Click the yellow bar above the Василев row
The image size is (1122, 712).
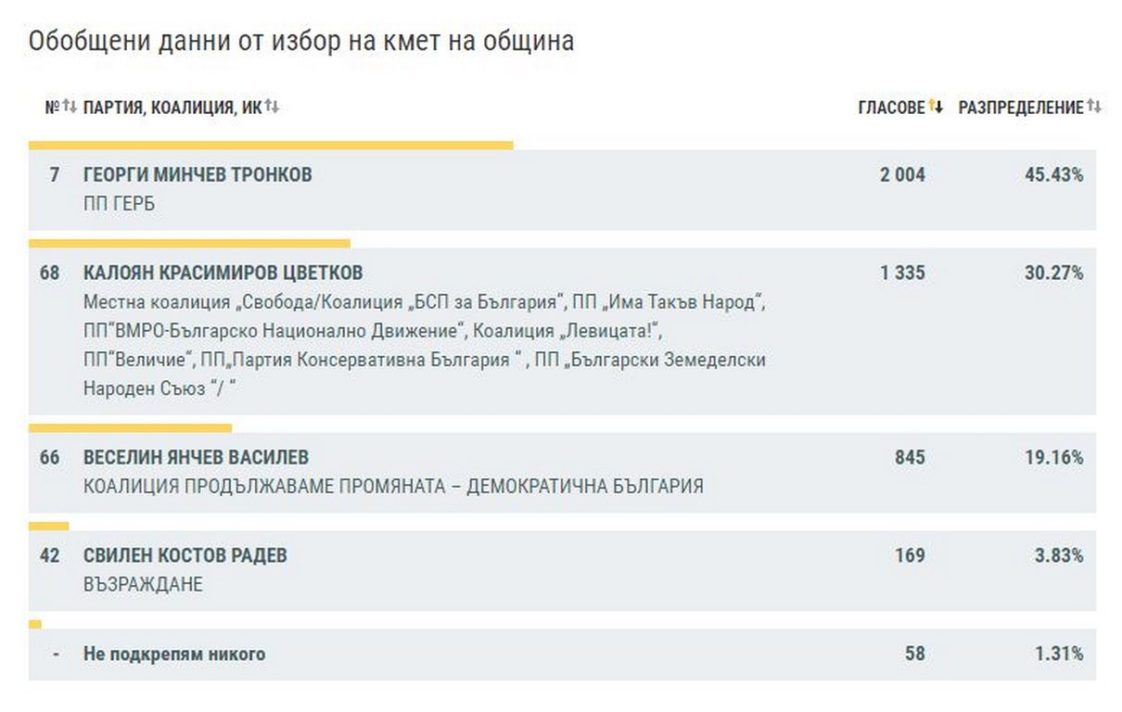130,428
